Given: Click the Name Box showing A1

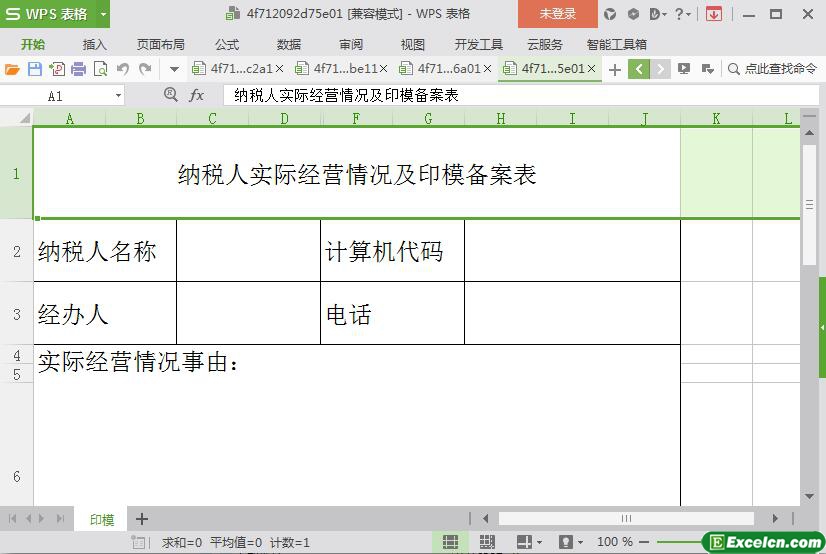Looking at the screenshot, I should click(55, 96).
